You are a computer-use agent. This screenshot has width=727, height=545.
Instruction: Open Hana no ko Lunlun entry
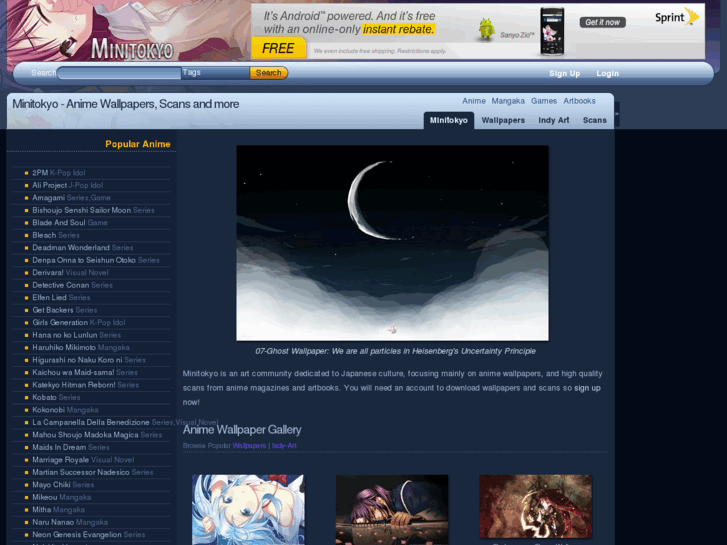tap(65, 335)
